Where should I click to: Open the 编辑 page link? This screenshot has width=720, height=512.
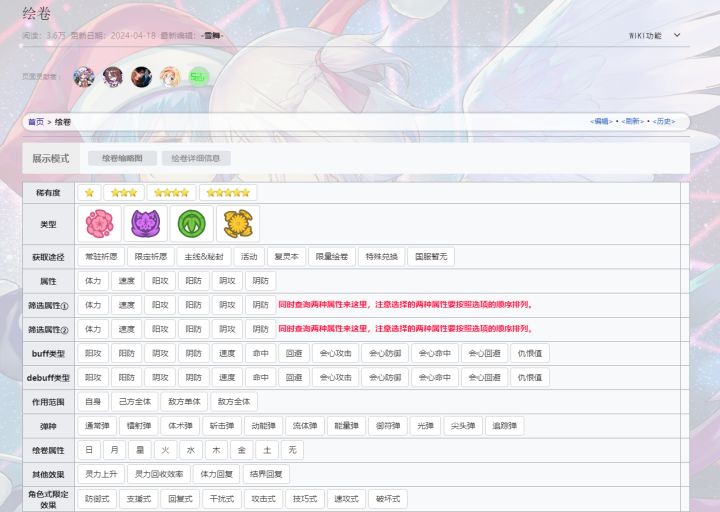(602, 121)
